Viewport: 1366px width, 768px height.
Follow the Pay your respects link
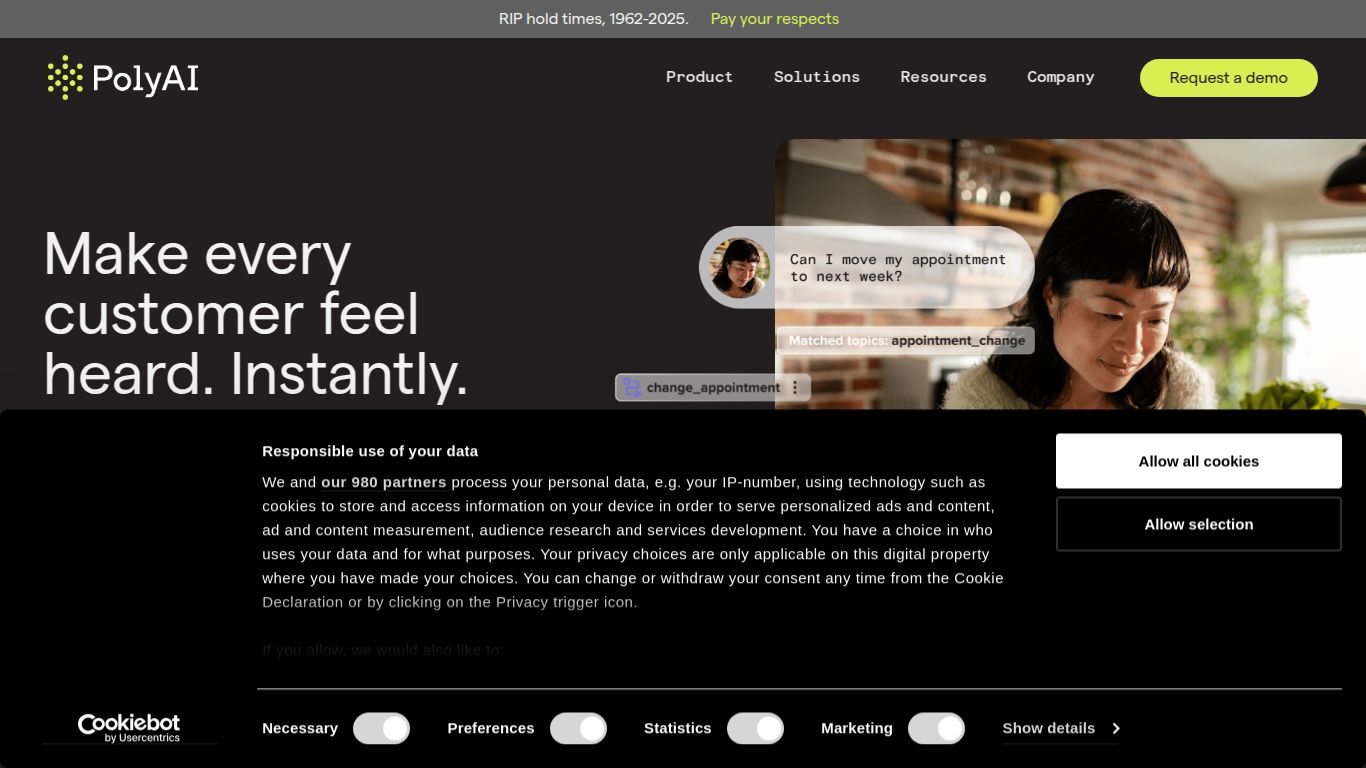click(x=774, y=19)
